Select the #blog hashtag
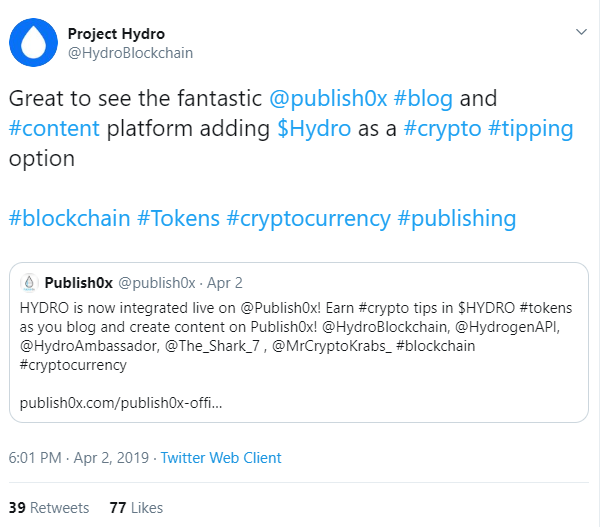Image resolution: width=600 pixels, height=527 pixels. click(x=423, y=98)
